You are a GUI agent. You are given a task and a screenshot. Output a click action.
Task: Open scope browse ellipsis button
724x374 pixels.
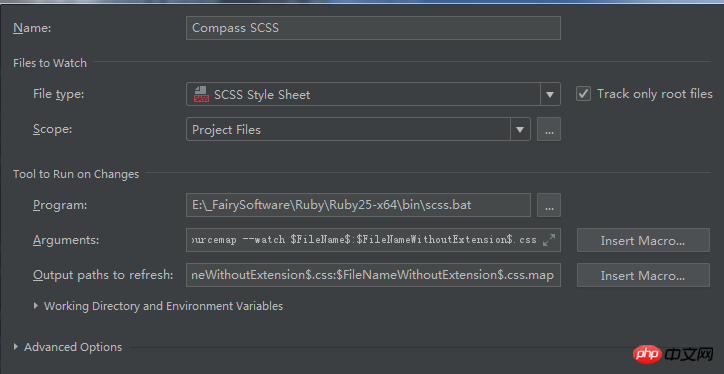point(549,129)
